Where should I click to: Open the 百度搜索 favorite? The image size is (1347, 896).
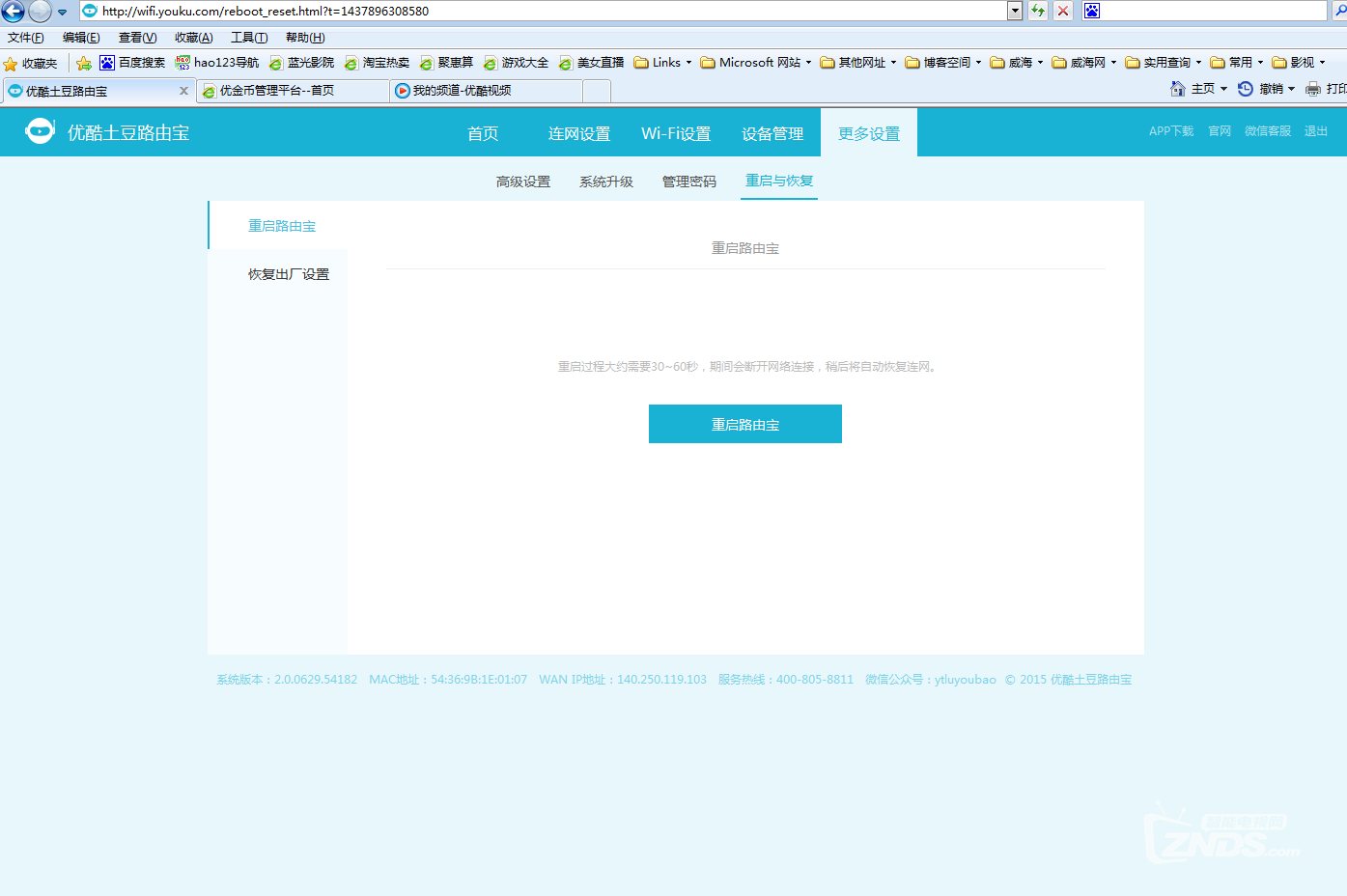(132, 63)
